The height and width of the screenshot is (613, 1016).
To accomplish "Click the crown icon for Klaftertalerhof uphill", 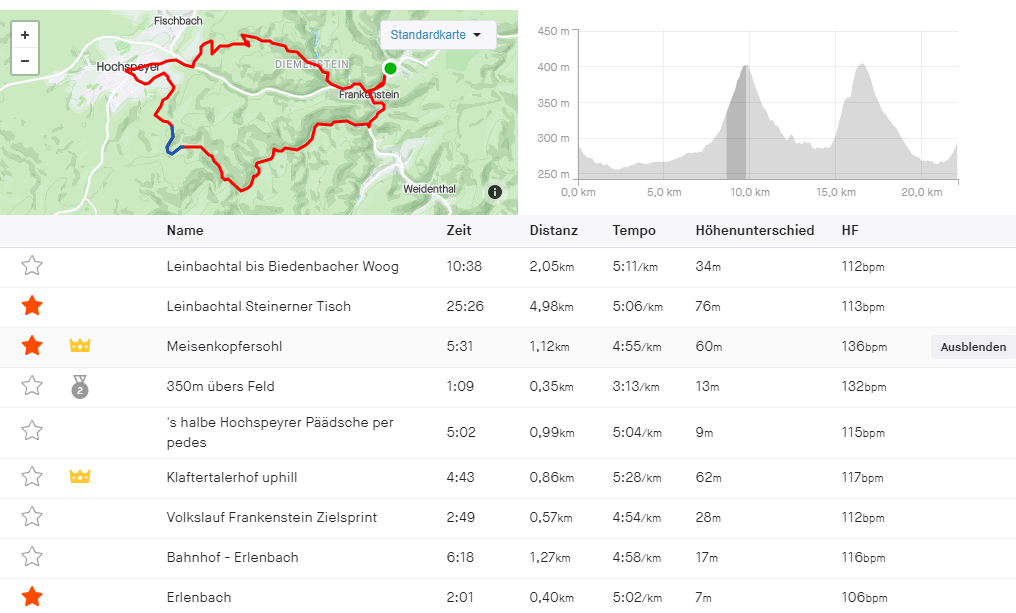I will (x=80, y=477).
